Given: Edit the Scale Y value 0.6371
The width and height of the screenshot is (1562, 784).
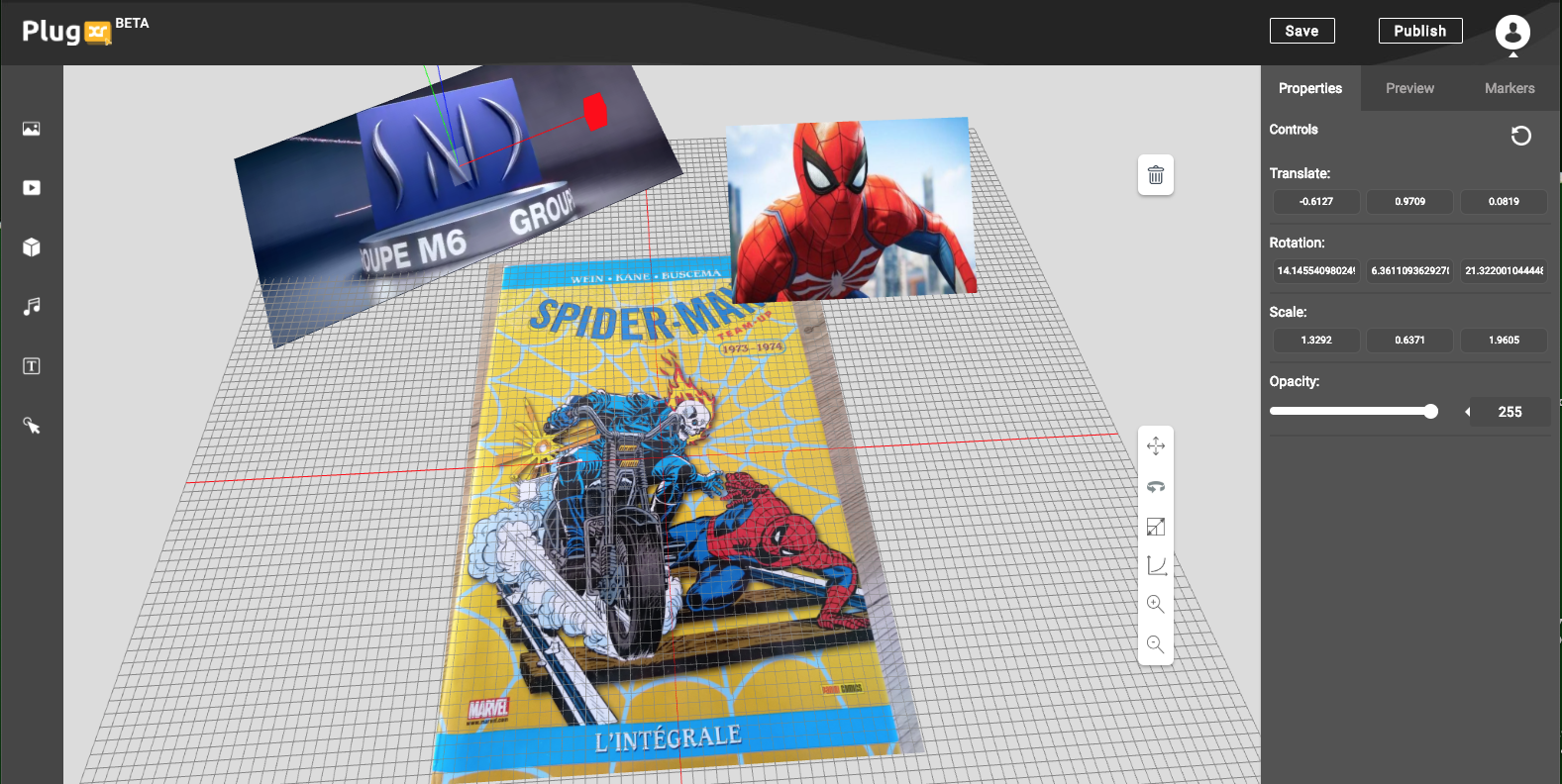Looking at the screenshot, I should pyautogui.click(x=1410, y=340).
